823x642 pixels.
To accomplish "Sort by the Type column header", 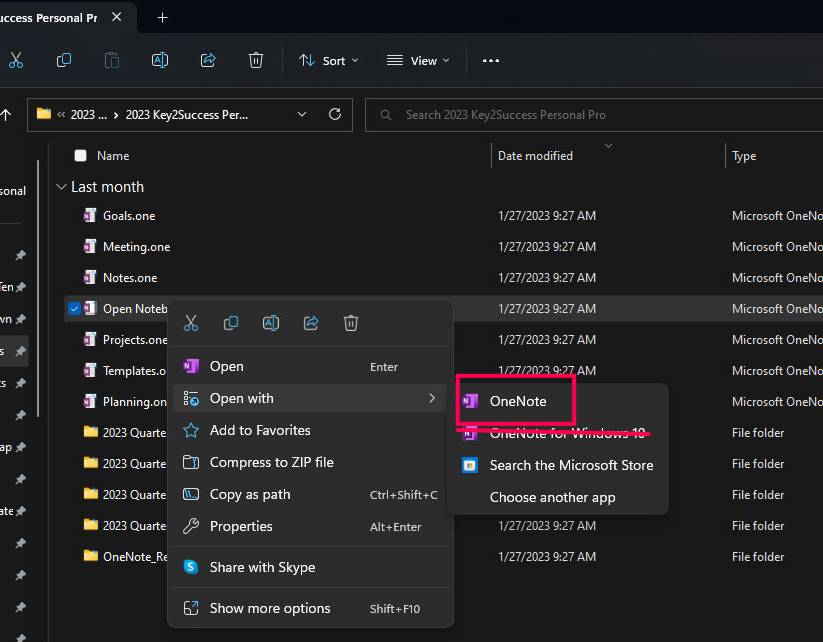I will click(744, 156).
